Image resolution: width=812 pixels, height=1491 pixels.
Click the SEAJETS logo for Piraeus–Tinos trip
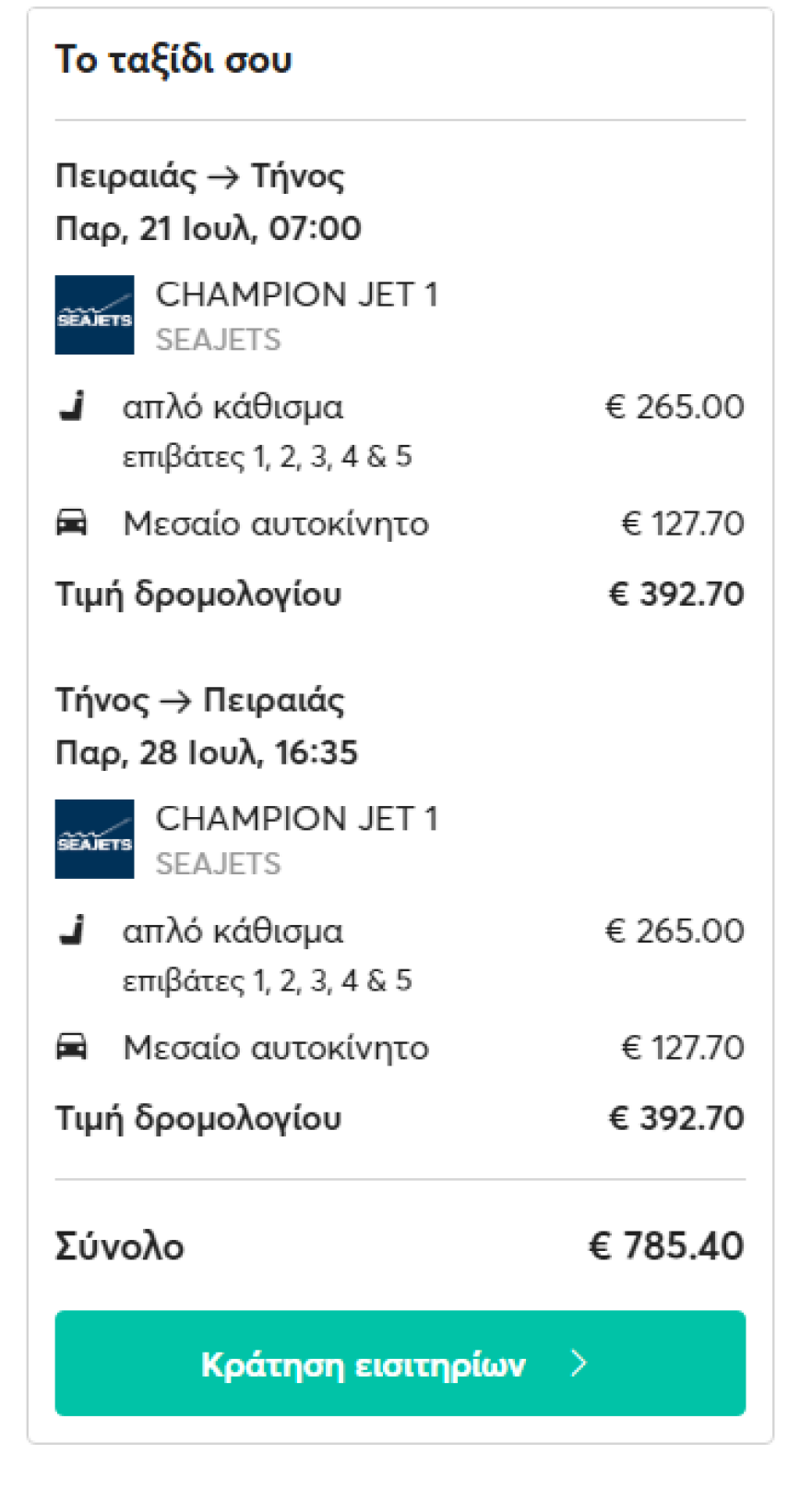(x=94, y=315)
